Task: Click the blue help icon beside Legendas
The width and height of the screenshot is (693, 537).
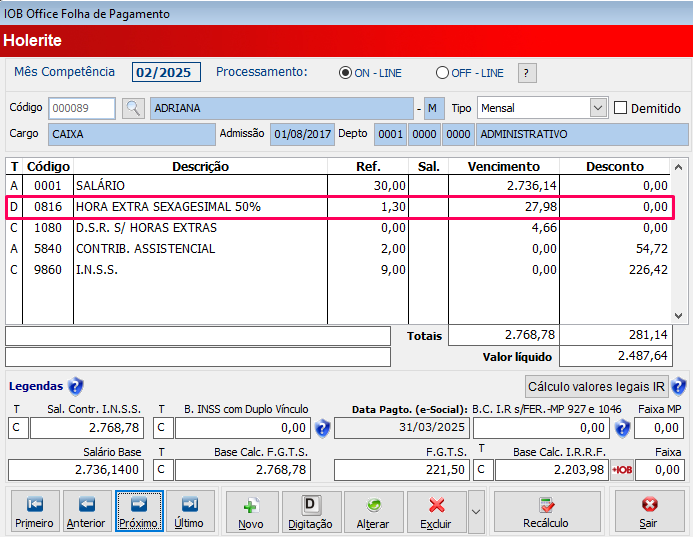Action: [x=76, y=386]
